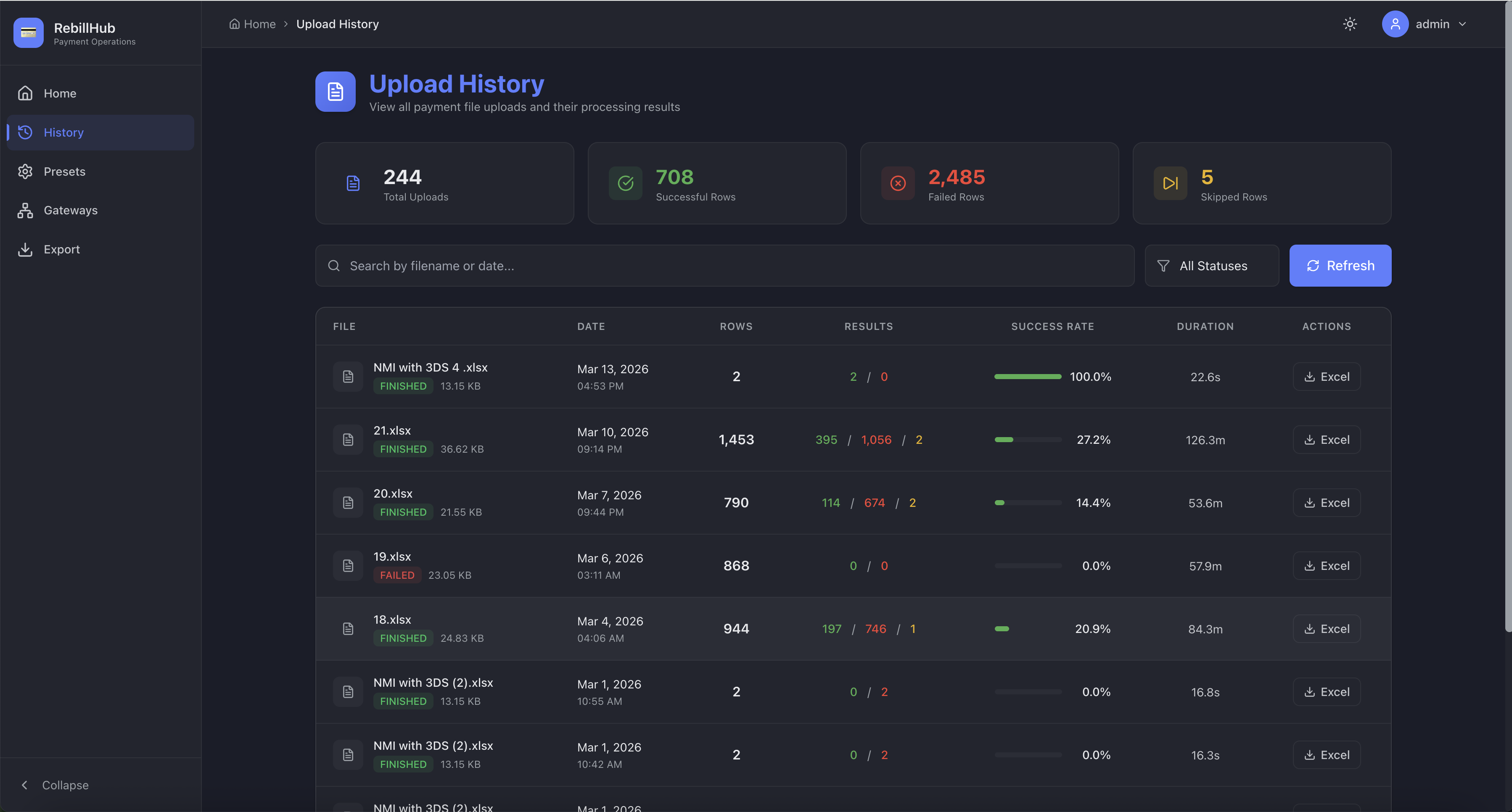Click the Upload History breadcrumb text
The image size is (1512, 812).
338,24
